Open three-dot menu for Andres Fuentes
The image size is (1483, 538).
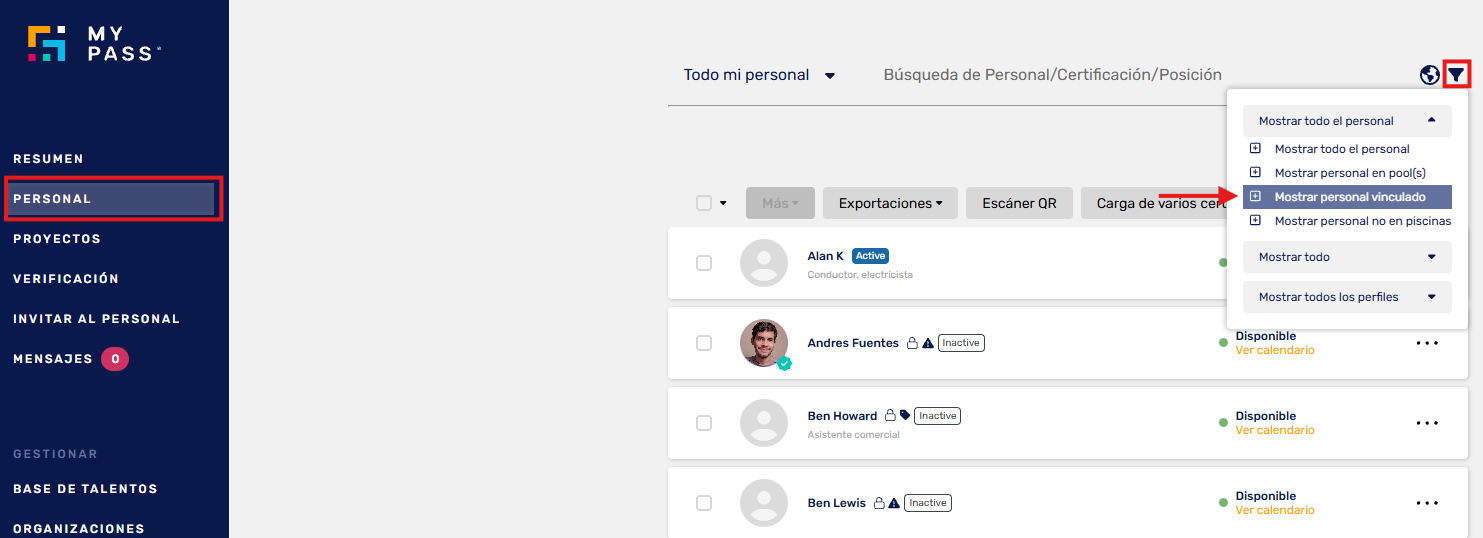[x=1427, y=343]
